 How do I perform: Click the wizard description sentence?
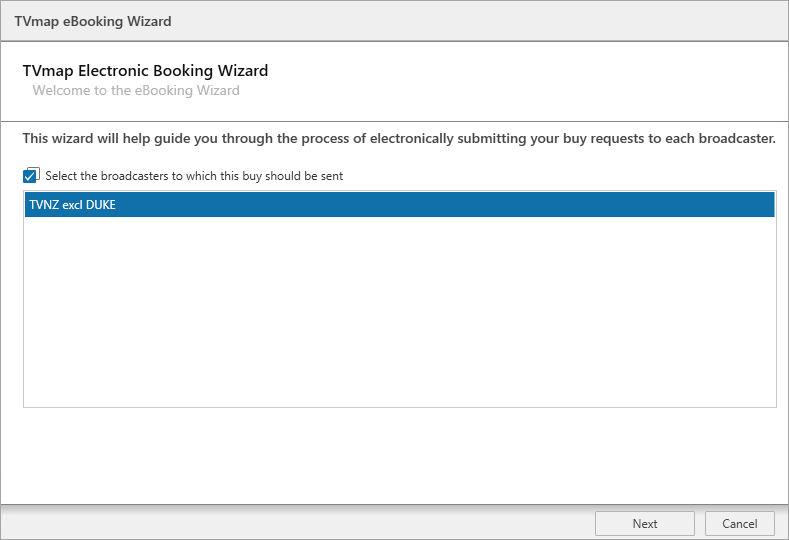pyautogui.click(x=399, y=138)
